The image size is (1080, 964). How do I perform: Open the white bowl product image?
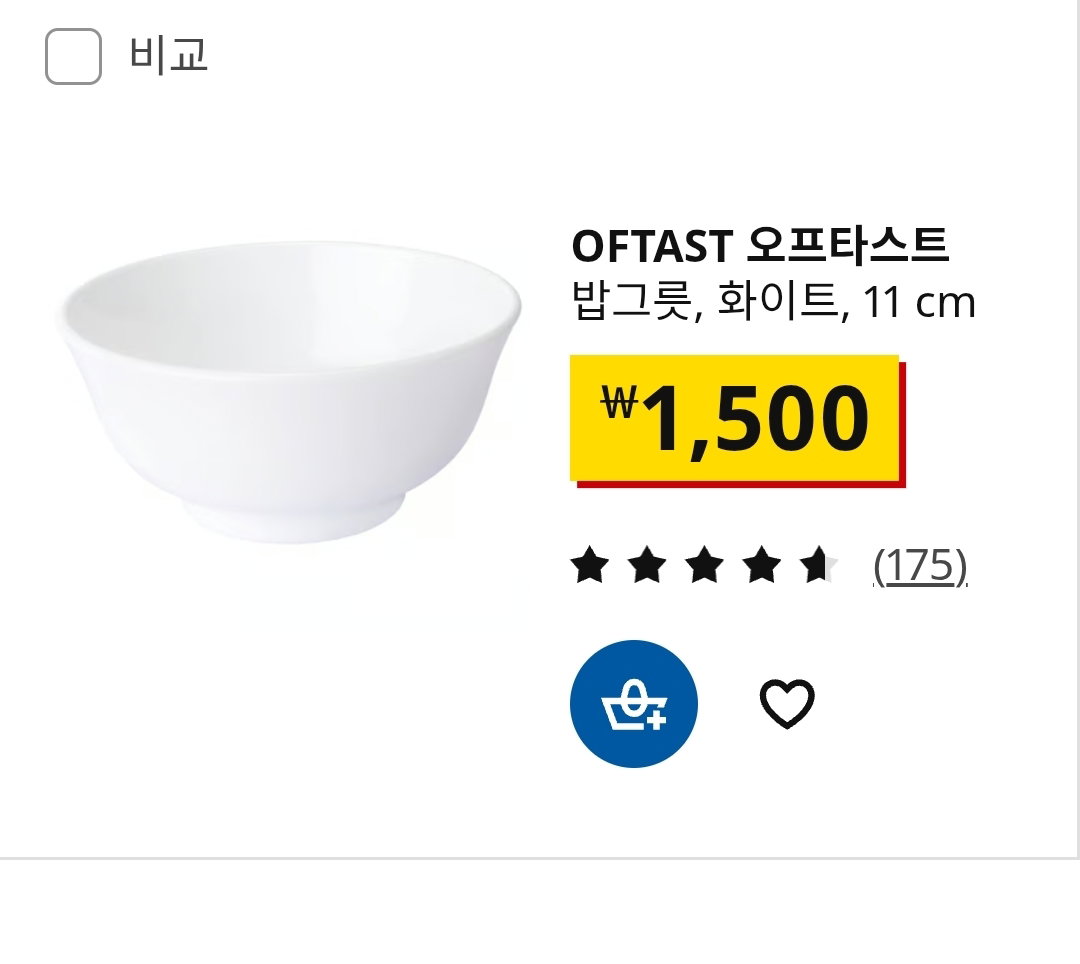click(289, 391)
